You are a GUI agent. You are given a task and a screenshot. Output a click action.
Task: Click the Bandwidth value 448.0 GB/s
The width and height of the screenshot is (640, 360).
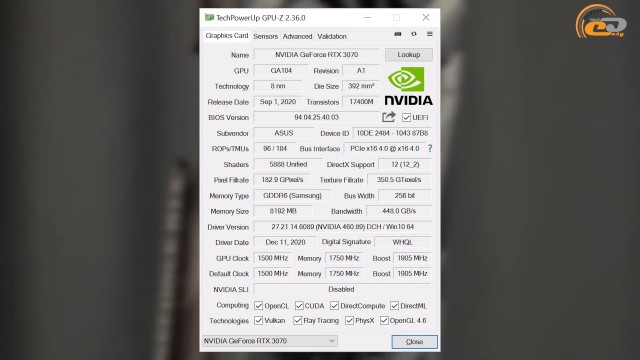pyautogui.click(x=399, y=211)
